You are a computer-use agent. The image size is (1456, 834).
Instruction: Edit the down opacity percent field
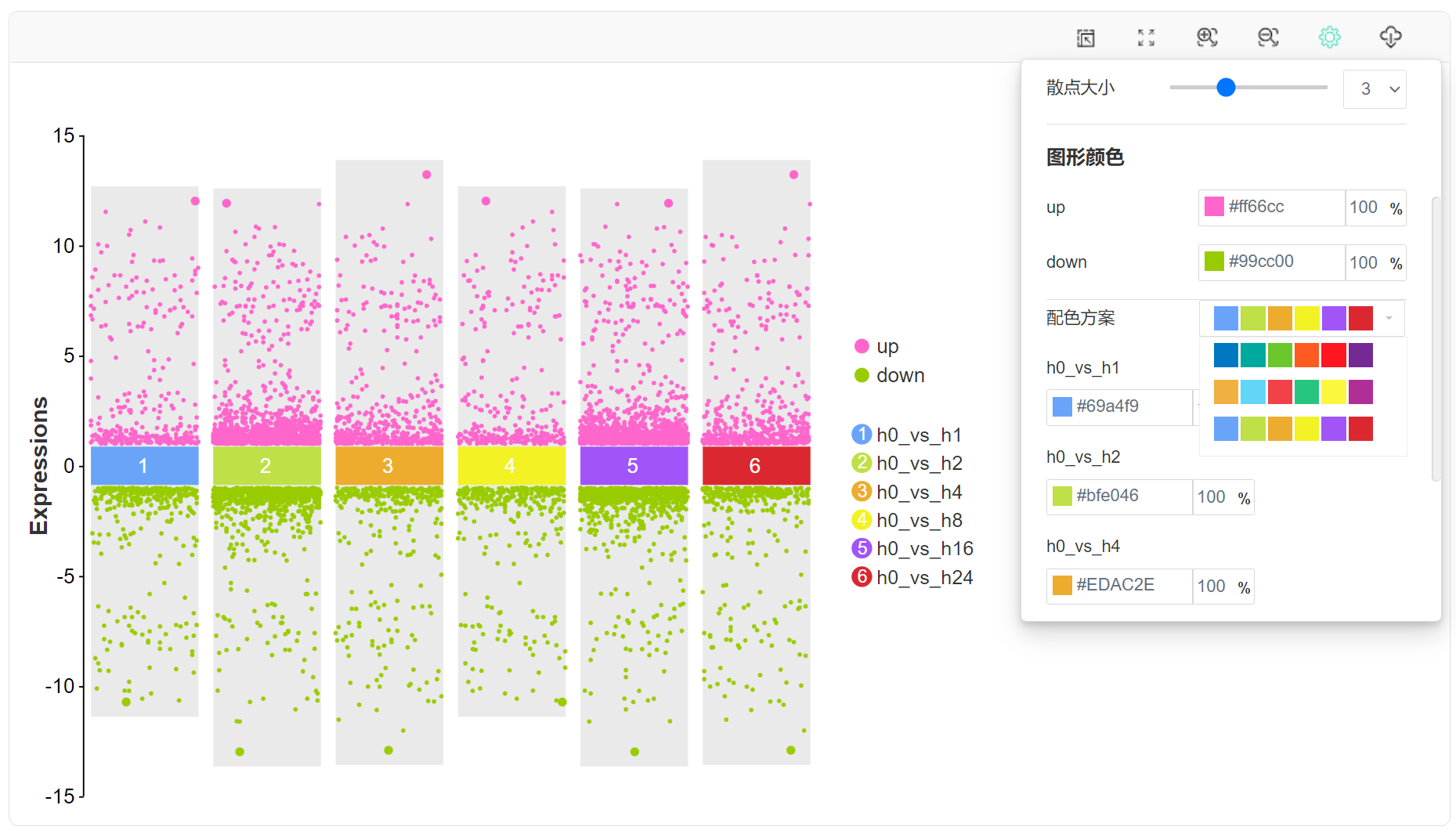(1375, 262)
